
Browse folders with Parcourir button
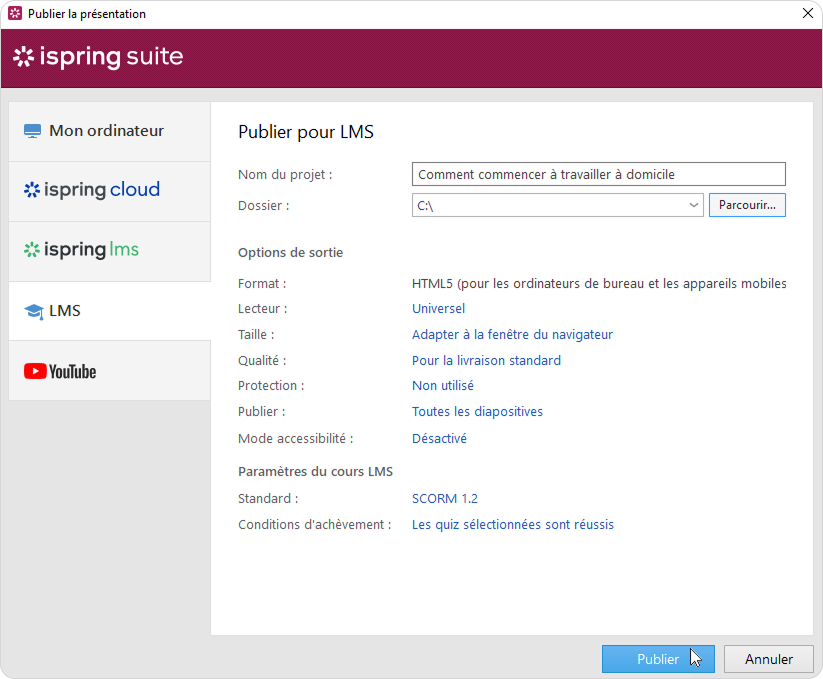click(747, 205)
